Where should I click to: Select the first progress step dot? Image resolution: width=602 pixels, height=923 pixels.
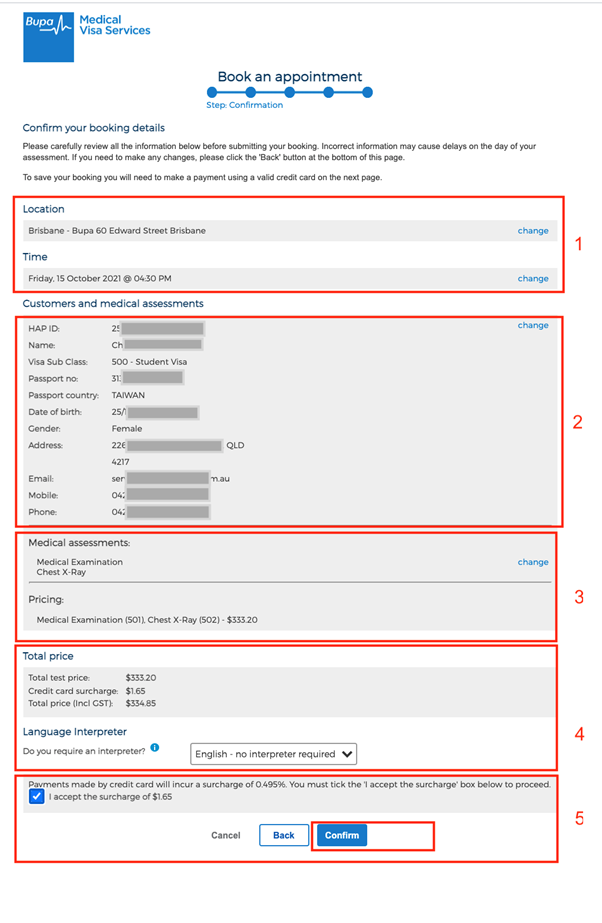(x=211, y=92)
